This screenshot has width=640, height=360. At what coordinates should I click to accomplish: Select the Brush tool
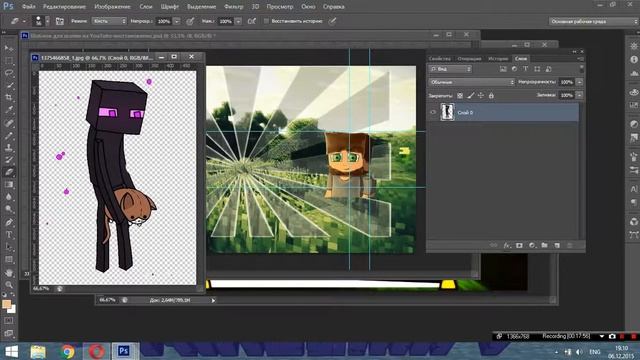[x=9, y=135]
